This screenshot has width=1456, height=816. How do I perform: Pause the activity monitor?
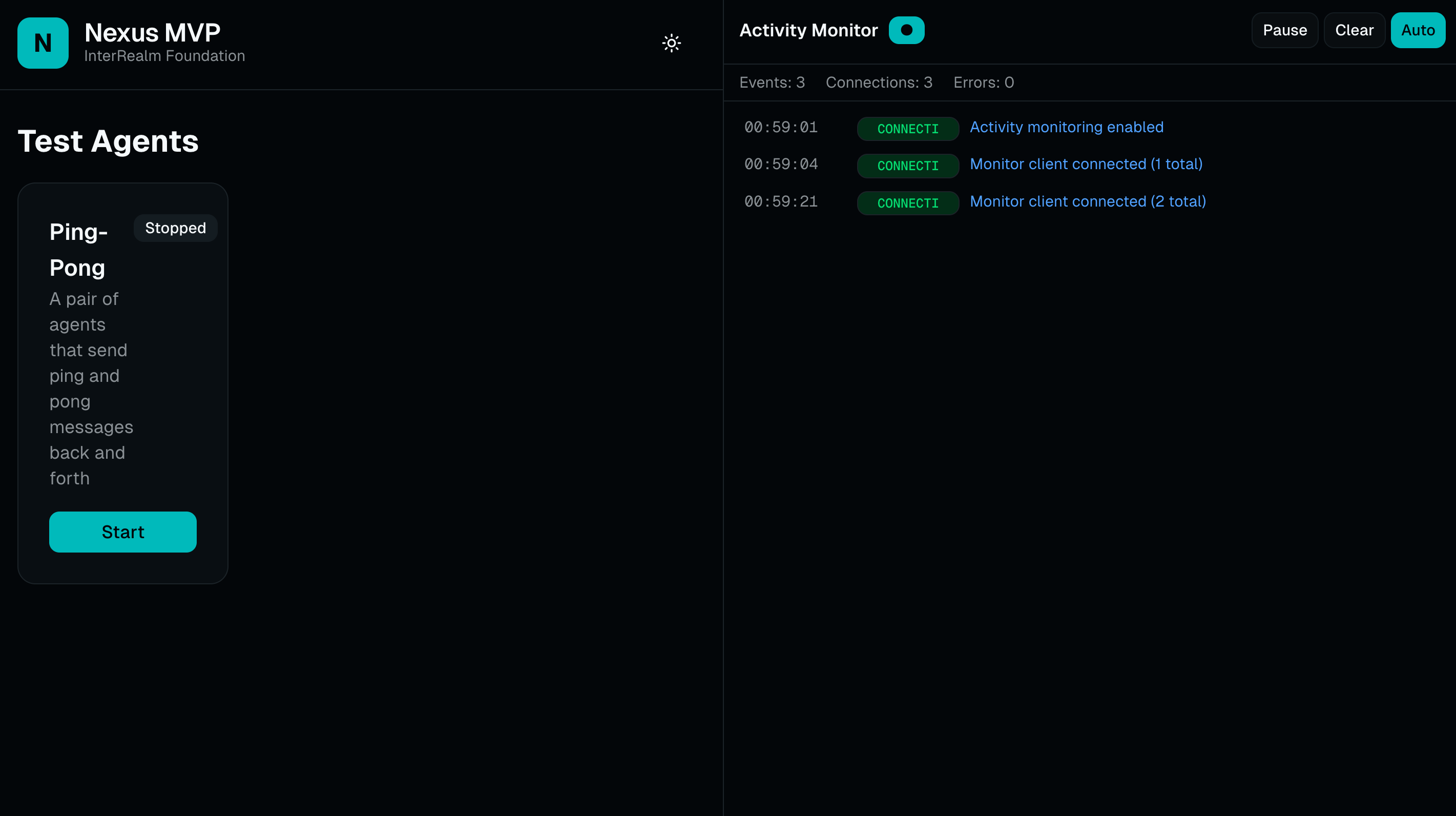click(x=1284, y=30)
